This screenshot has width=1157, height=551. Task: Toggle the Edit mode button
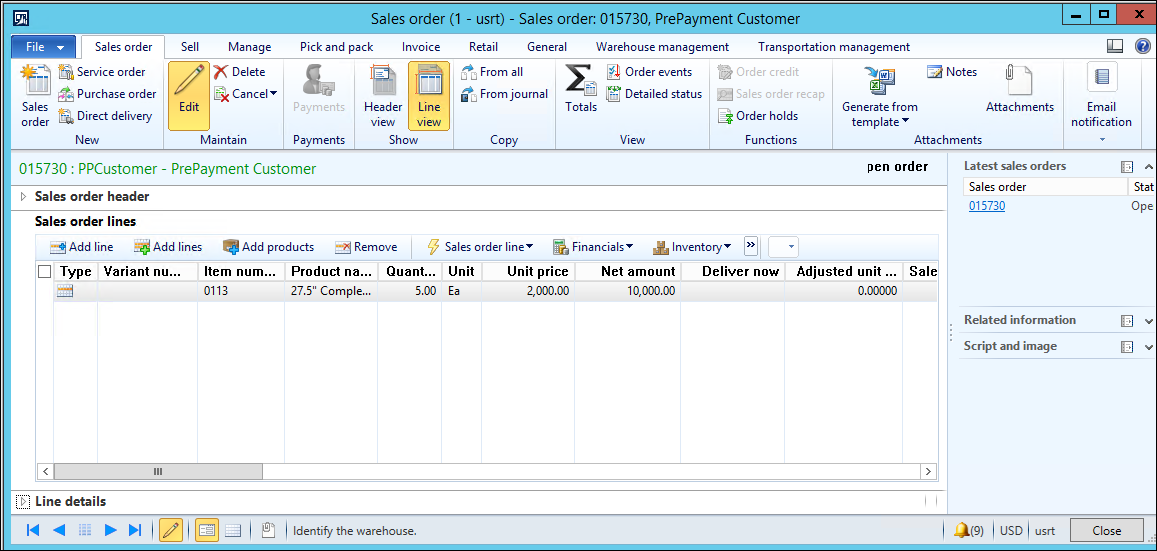point(189,95)
